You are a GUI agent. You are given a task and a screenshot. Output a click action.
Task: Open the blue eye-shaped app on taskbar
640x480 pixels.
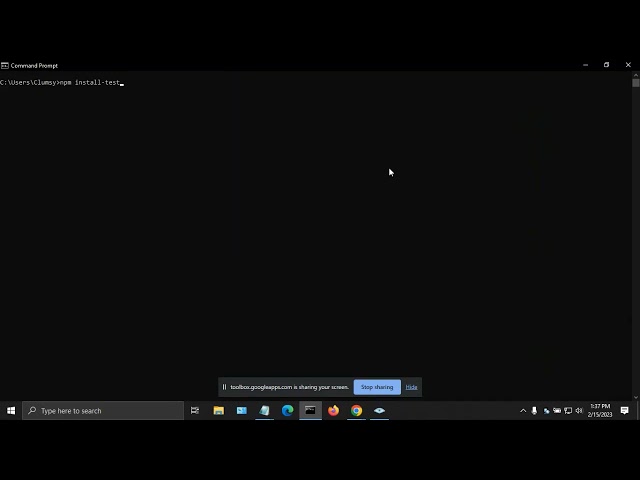coord(379,411)
